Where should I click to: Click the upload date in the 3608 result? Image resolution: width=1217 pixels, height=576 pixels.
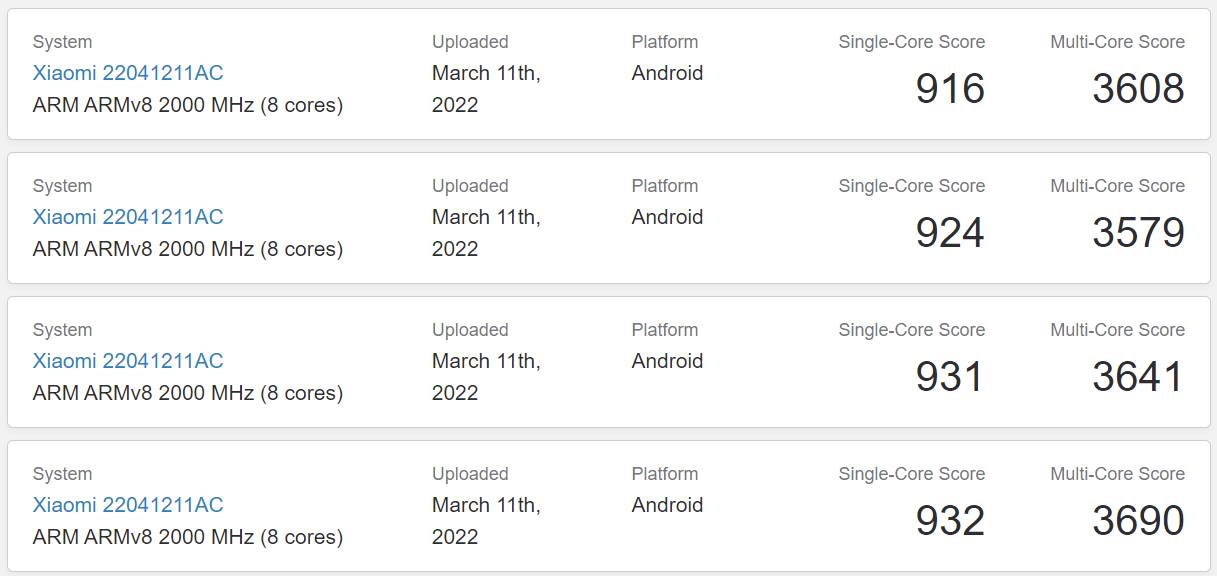[486, 88]
